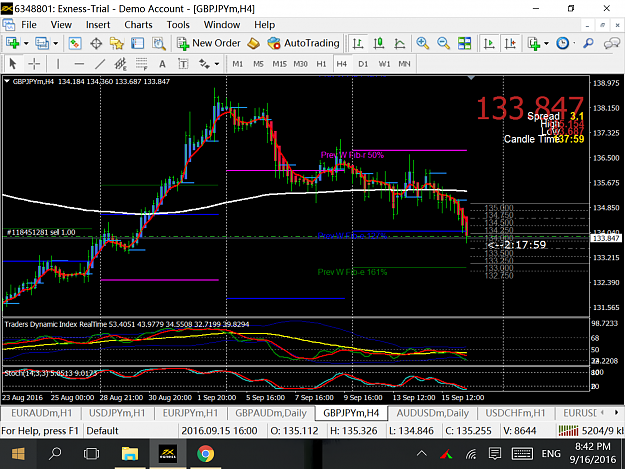Open the Windows Start menu
Viewport: 625px width, 469px height.
pos(18,453)
